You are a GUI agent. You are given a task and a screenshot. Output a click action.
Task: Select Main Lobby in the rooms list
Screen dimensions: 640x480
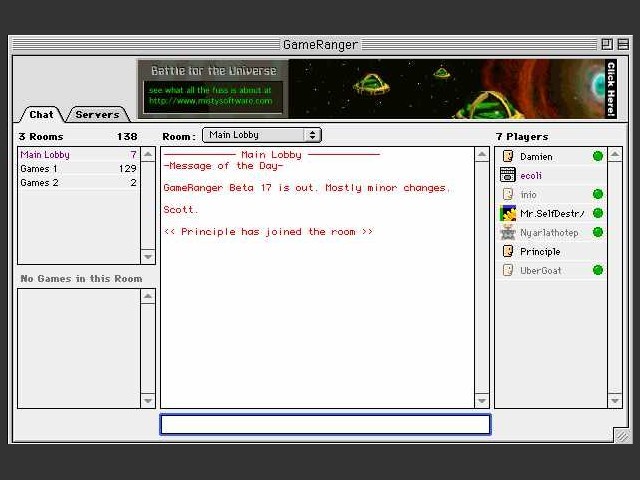[78, 155]
